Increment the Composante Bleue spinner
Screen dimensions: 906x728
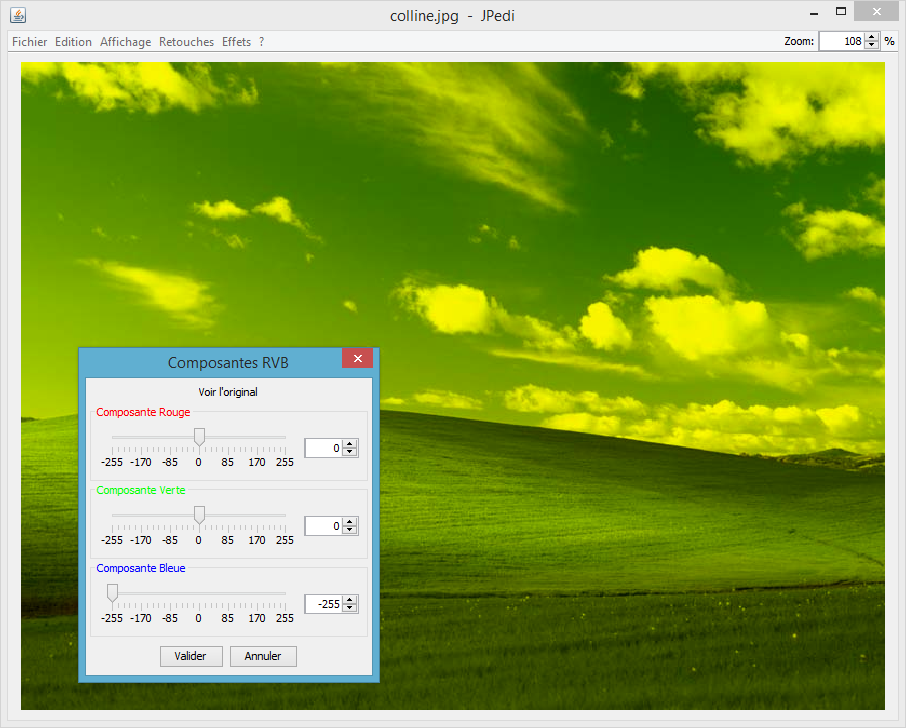click(x=350, y=600)
